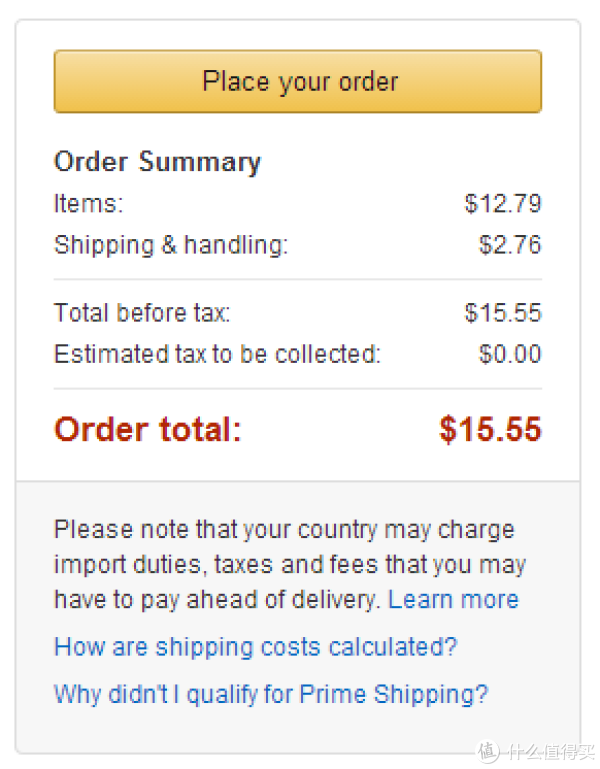
Task: Click the import duties notice paragraph
Action: pyautogui.click(x=289, y=564)
